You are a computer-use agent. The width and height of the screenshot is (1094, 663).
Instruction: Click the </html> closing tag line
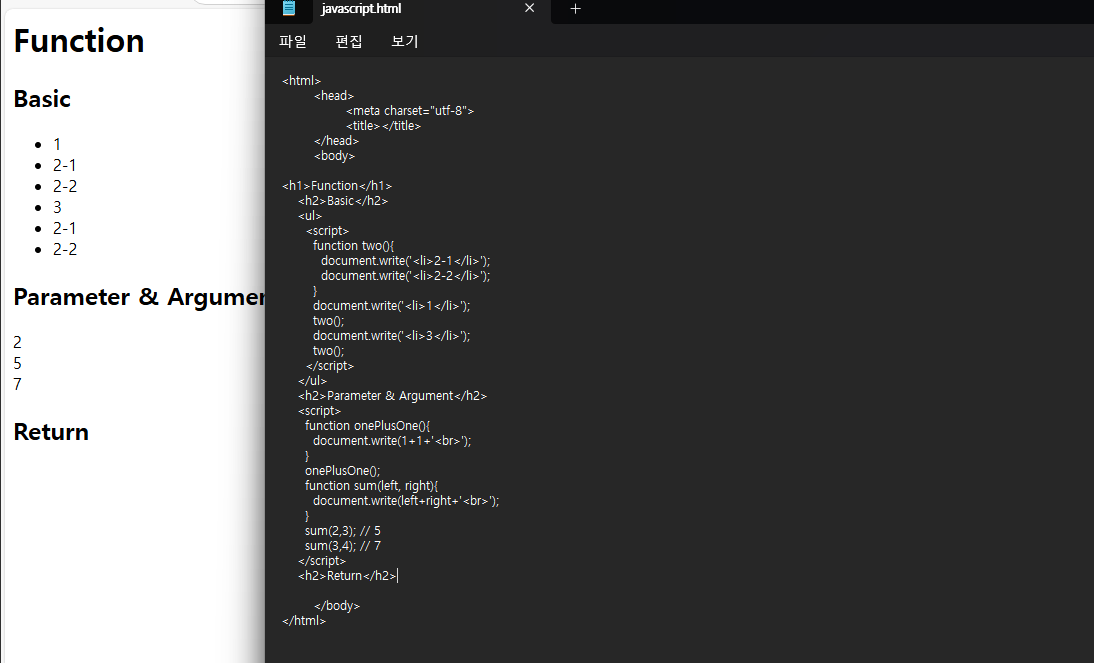pyautogui.click(x=304, y=621)
